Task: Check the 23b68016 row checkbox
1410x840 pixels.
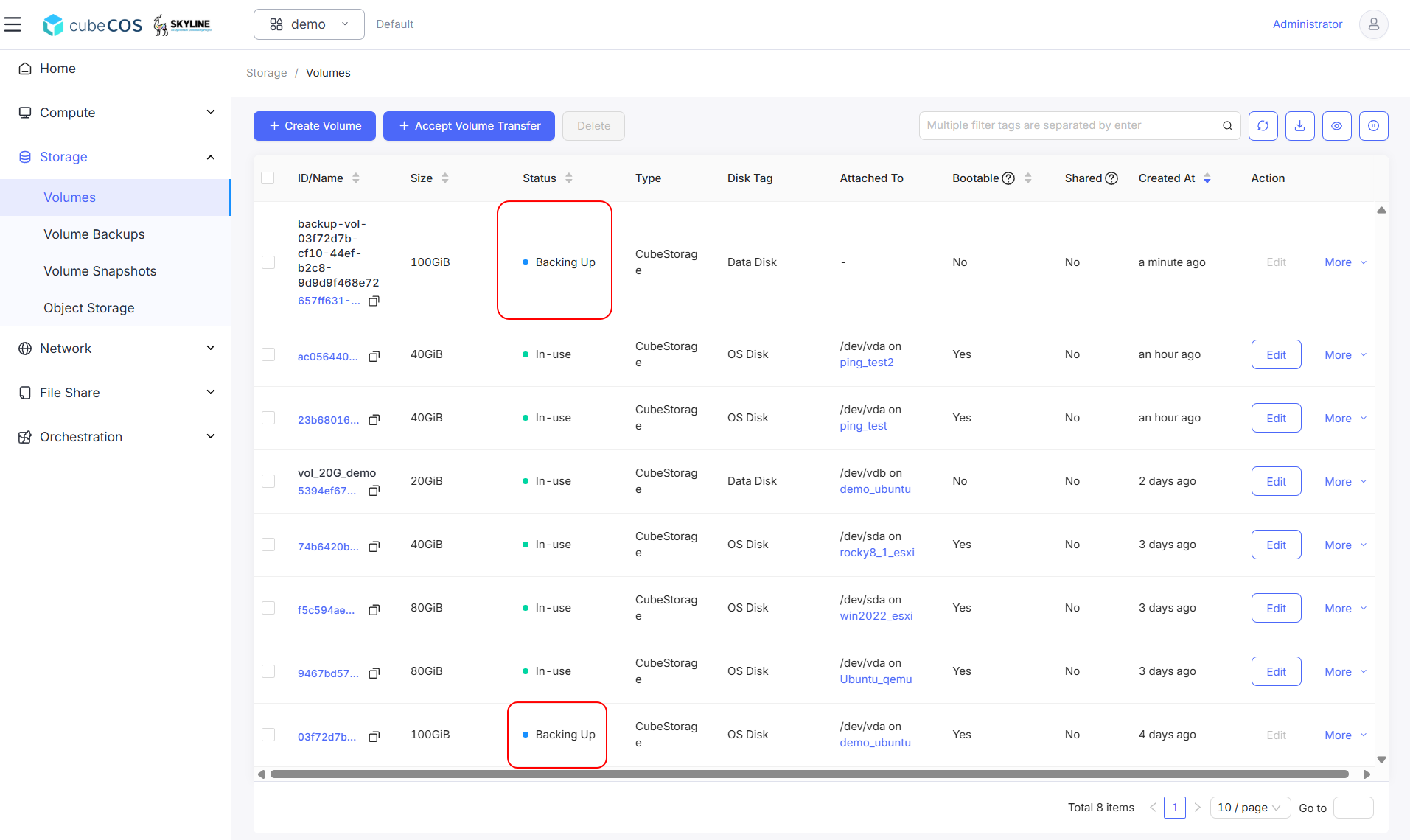Action: [268, 418]
